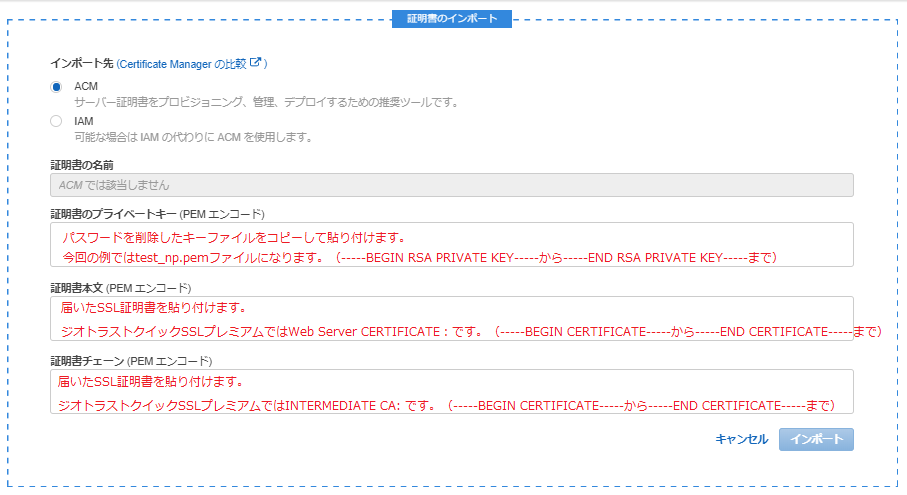The height and width of the screenshot is (495, 907).
Task: Click the 証明書のインポート header label
Action: coord(452,19)
